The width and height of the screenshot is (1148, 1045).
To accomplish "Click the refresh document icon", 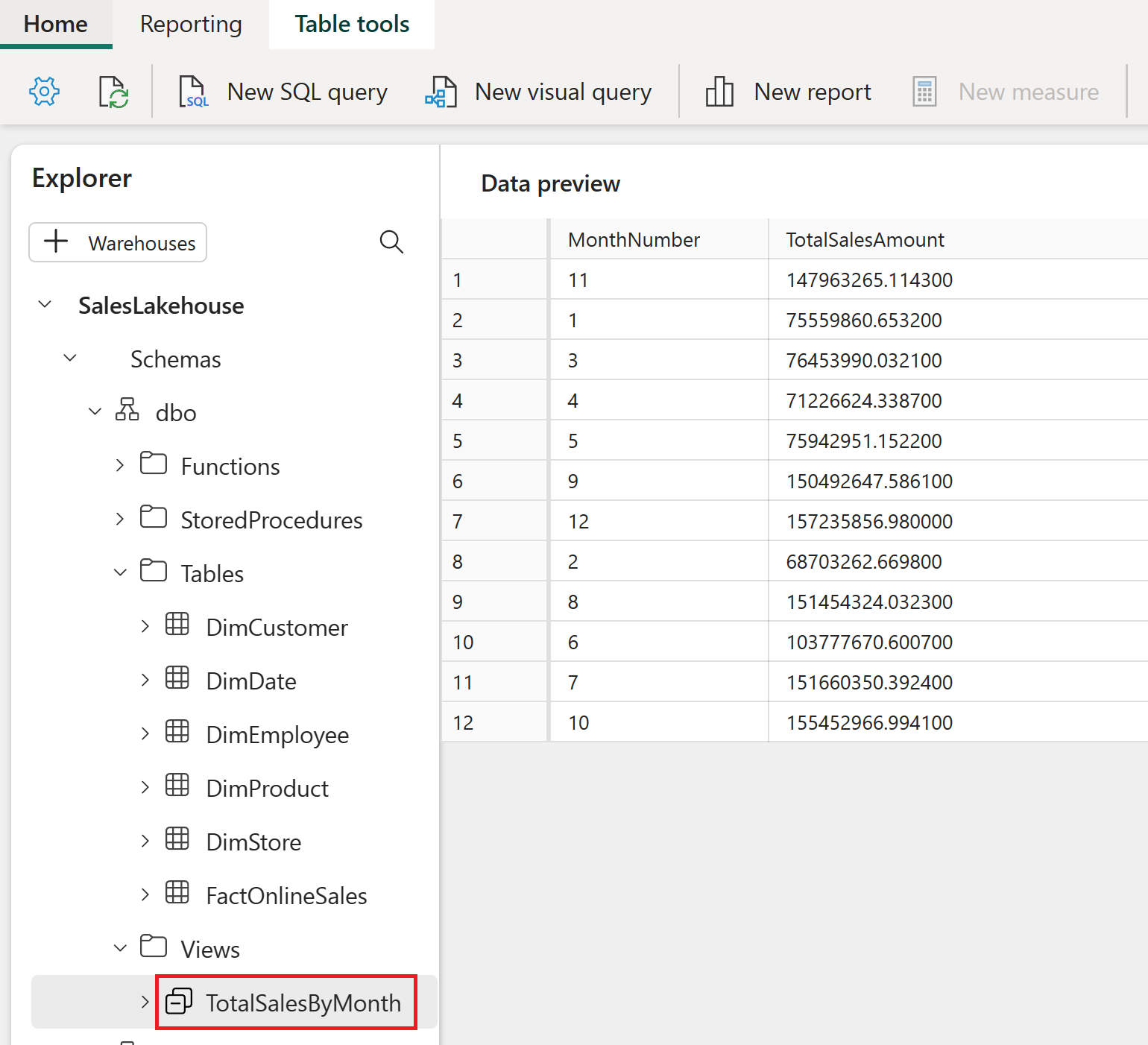I will click(x=114, y=92).
